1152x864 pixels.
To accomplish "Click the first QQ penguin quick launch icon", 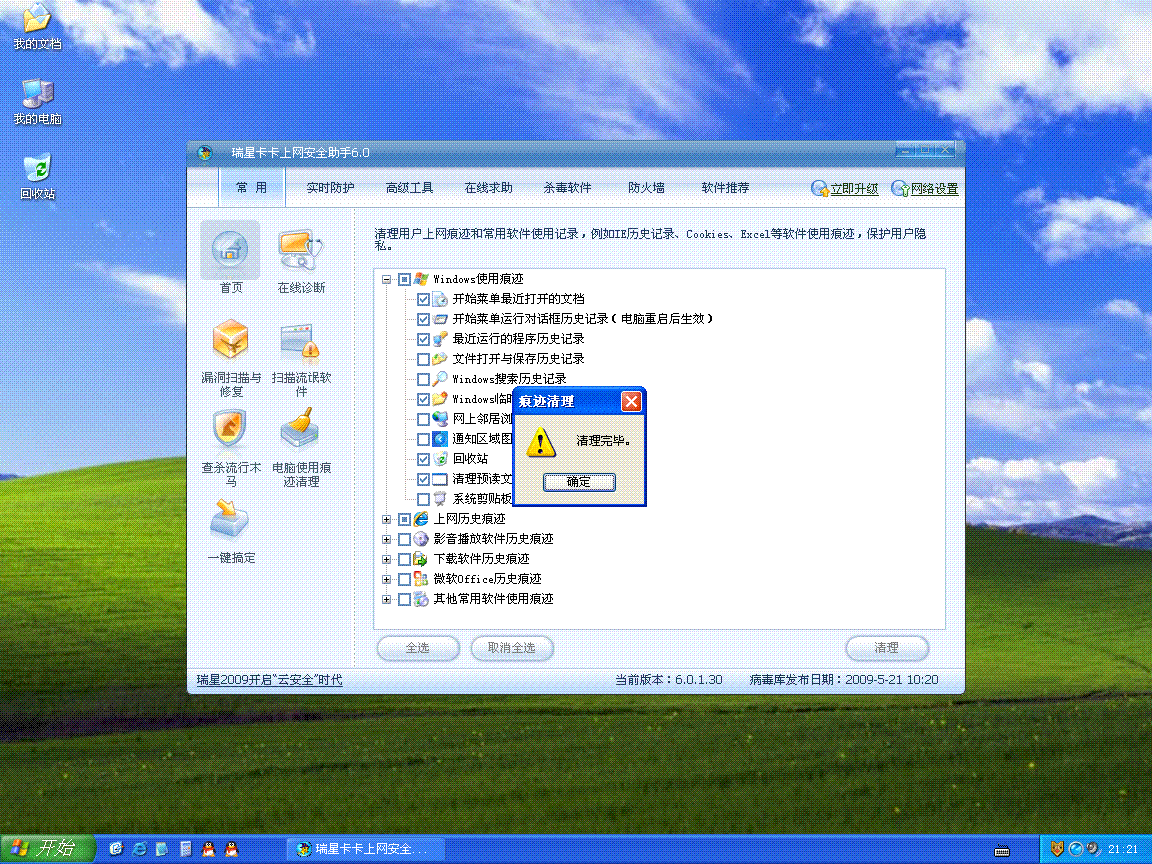I will [209, 849].
